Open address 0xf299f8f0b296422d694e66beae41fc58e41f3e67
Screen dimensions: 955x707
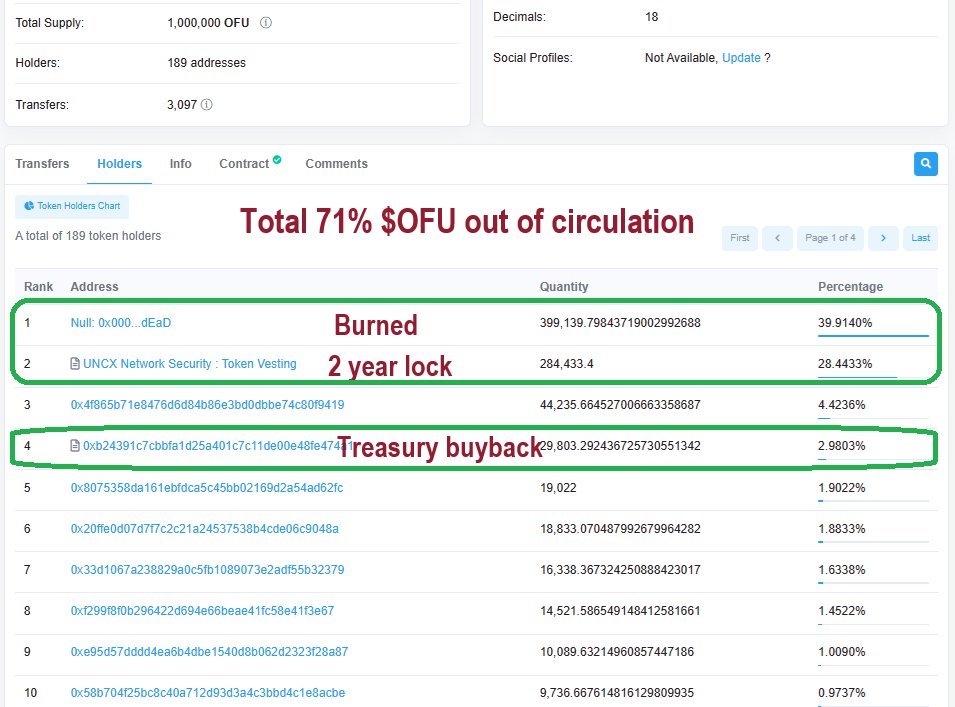pos(202,611)
